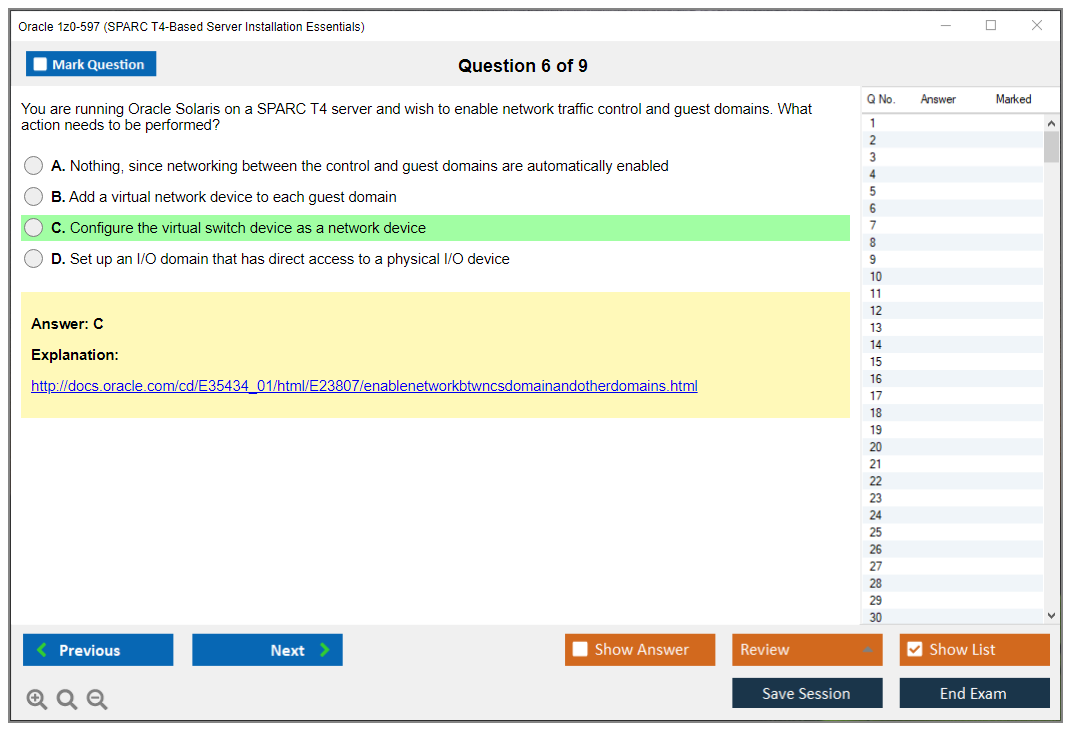
Task: Click the checkmark icon inside Show List
Action: click(x=914, y=649)
